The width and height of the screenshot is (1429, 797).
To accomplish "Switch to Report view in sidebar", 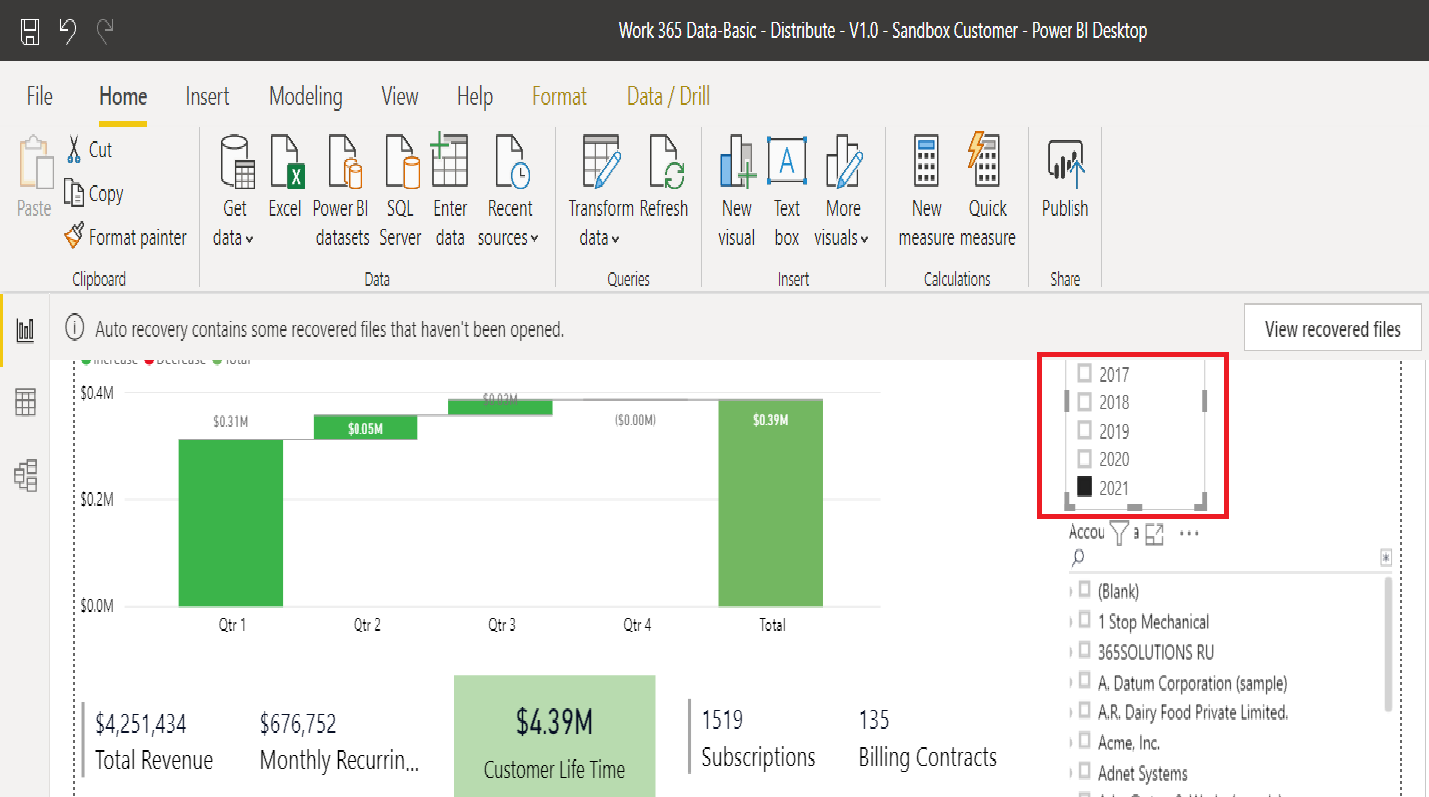I will [25, 329].
